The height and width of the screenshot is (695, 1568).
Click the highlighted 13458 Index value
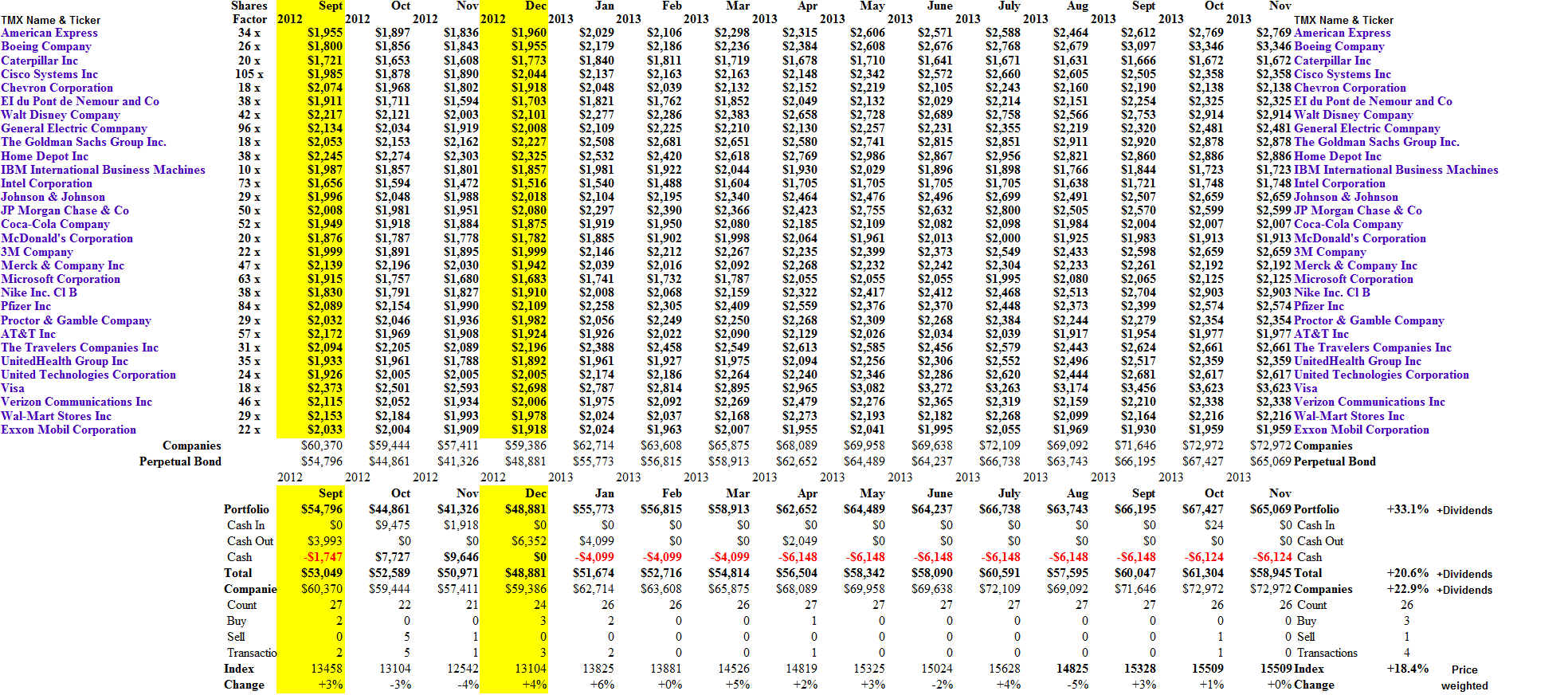point(327,669)
